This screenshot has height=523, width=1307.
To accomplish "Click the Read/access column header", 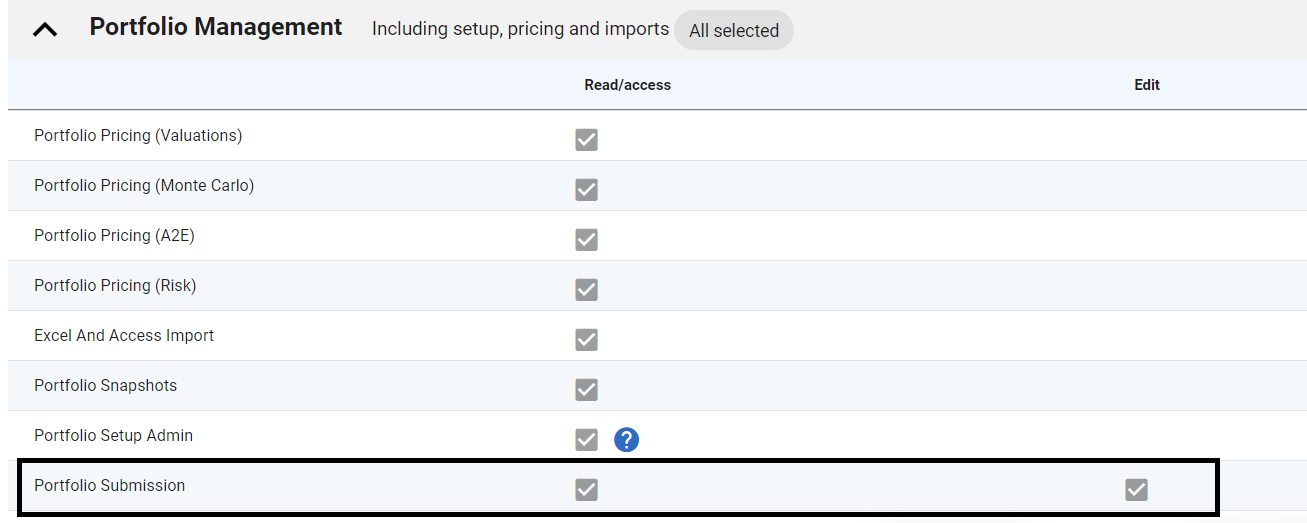I will 627,85.
